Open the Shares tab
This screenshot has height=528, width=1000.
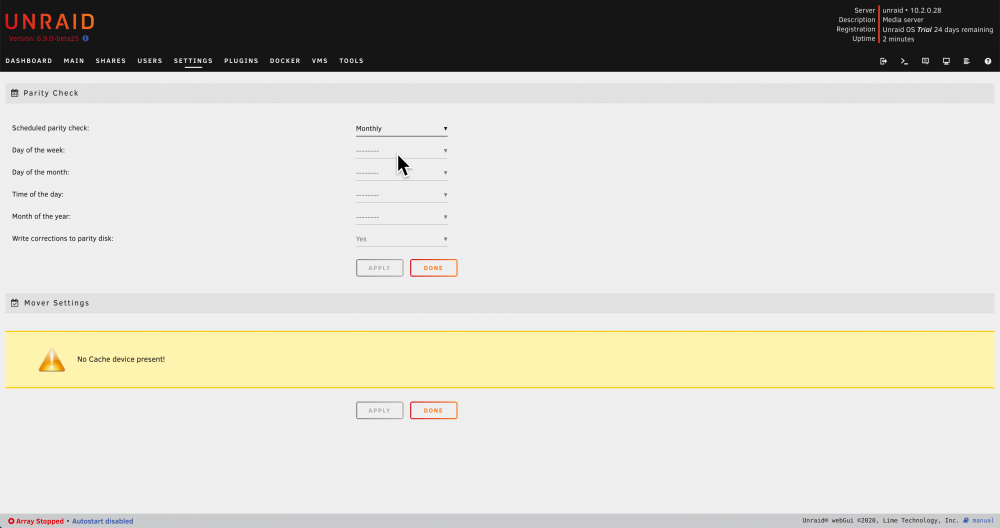tap(110, 61)
